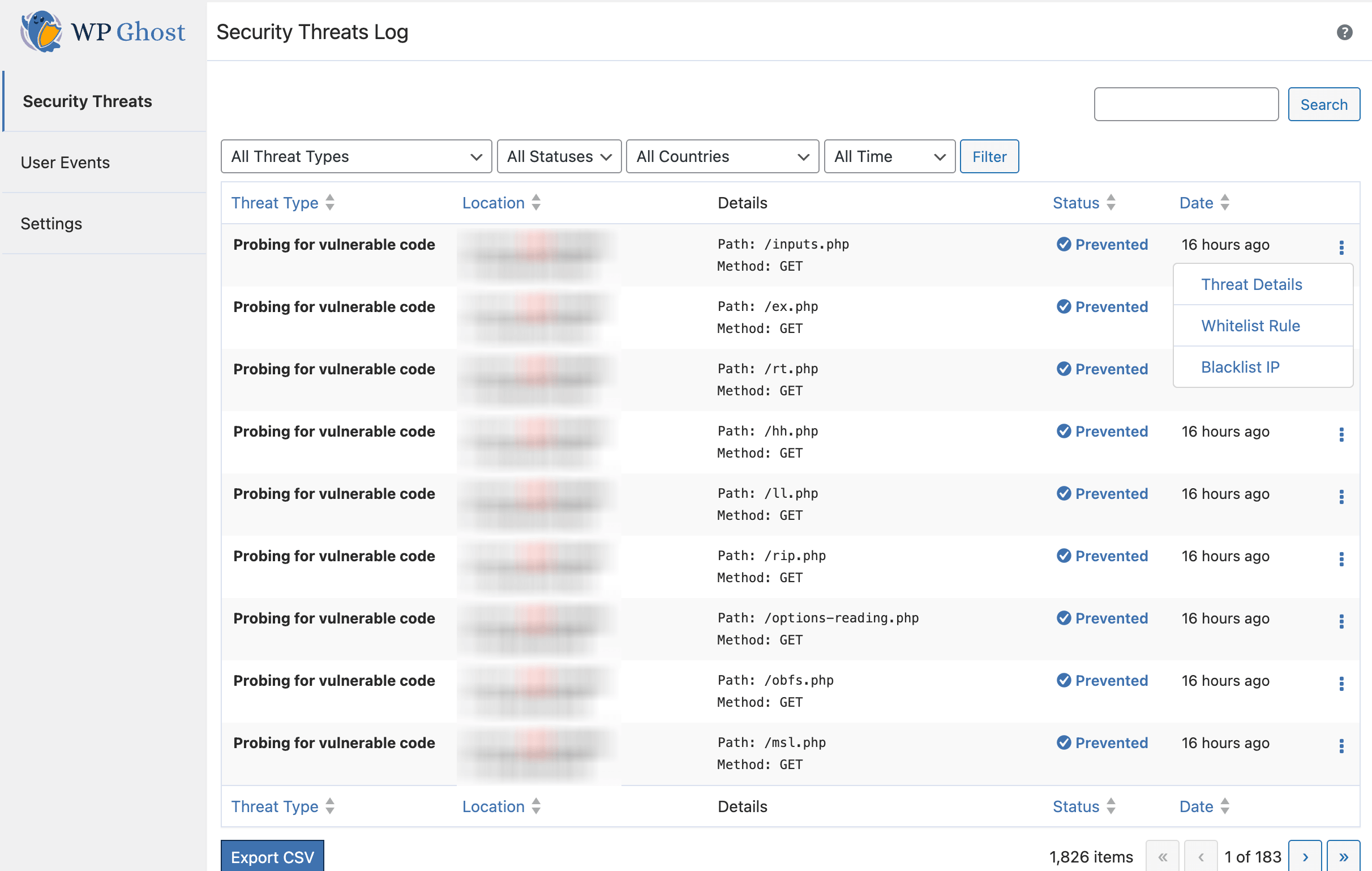Image resolution: width=1372 pixels, height=871 pixels.
Task: Click into the search input field
Action: point(1186,104)
